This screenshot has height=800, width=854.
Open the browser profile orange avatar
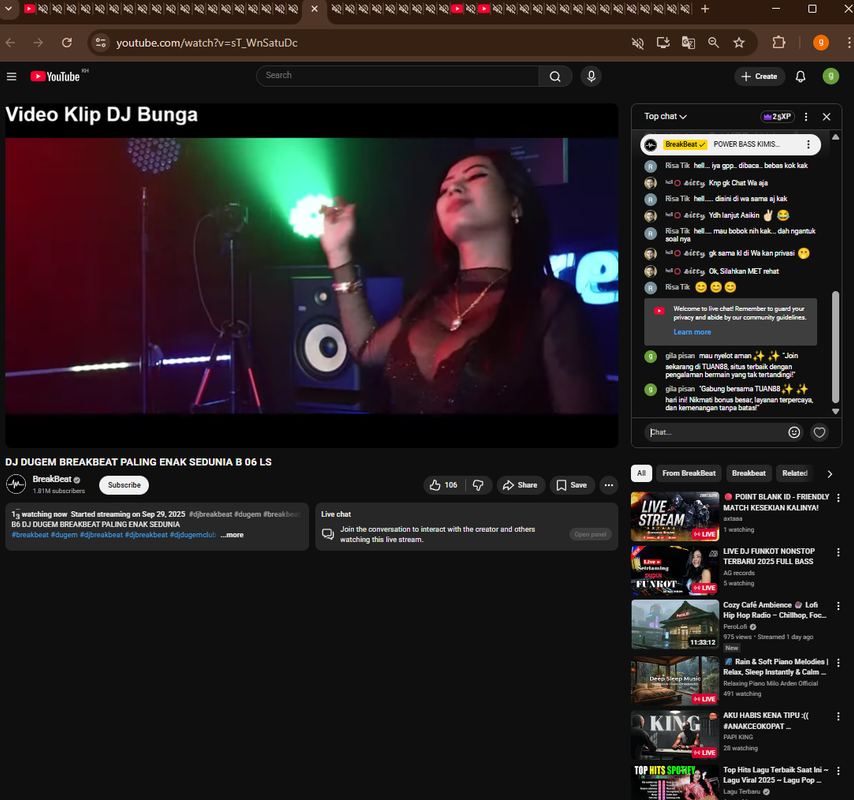[x=820, y=42]
